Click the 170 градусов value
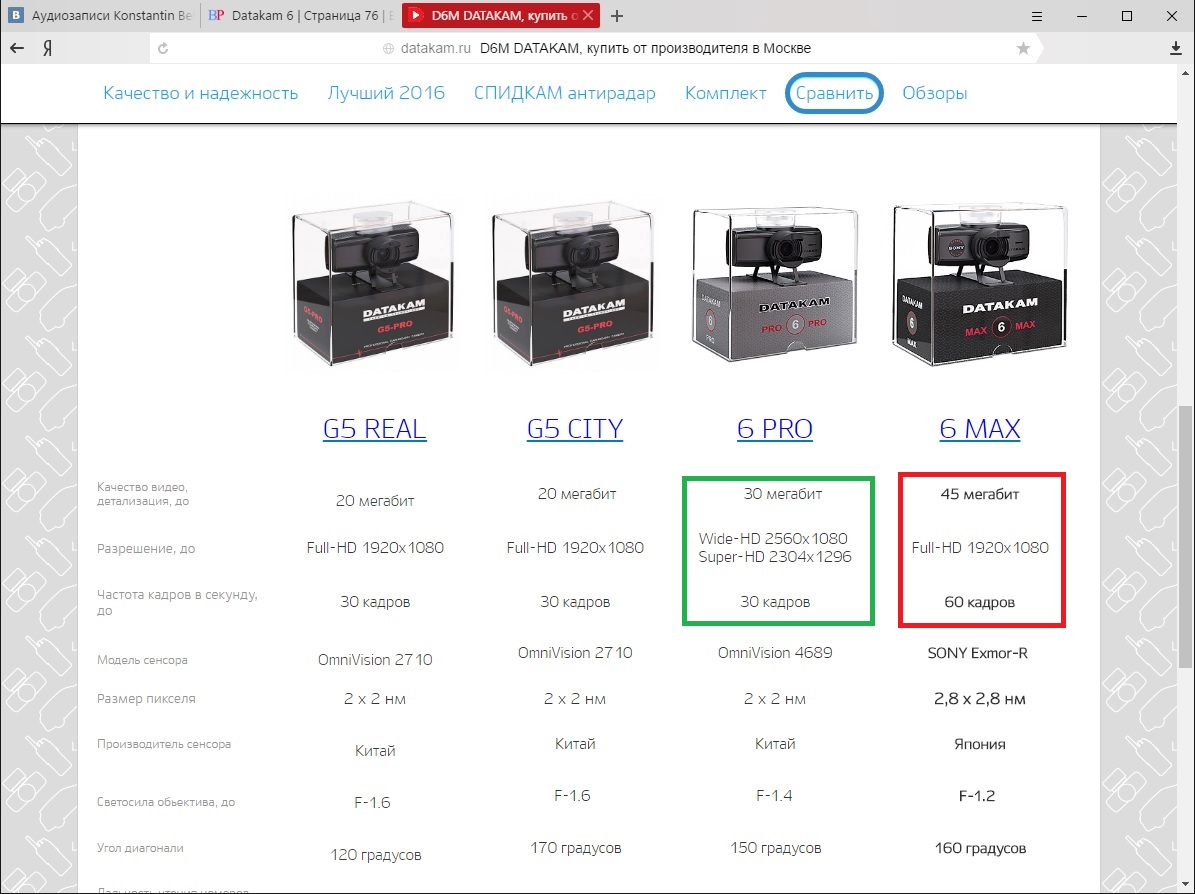Screen dimensions: 1195x894 pos(575,848)
